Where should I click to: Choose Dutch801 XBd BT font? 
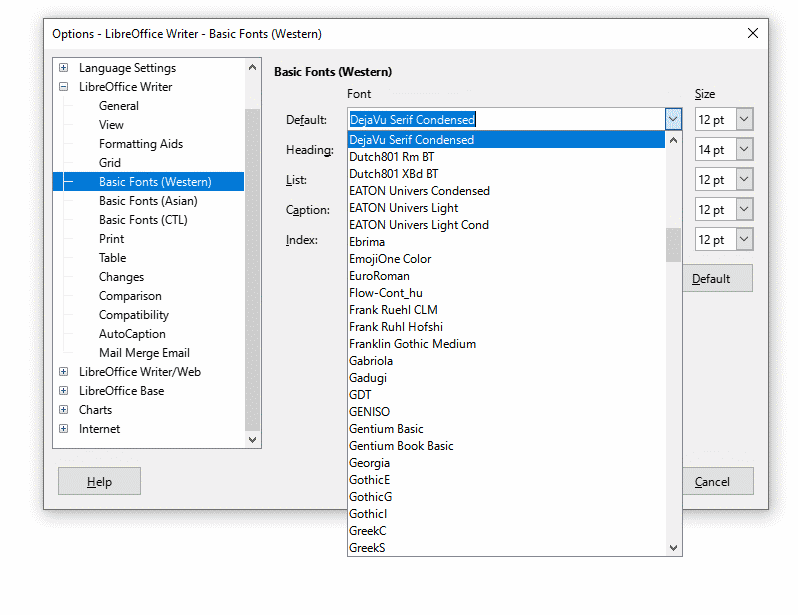click(x=506, y=174)
